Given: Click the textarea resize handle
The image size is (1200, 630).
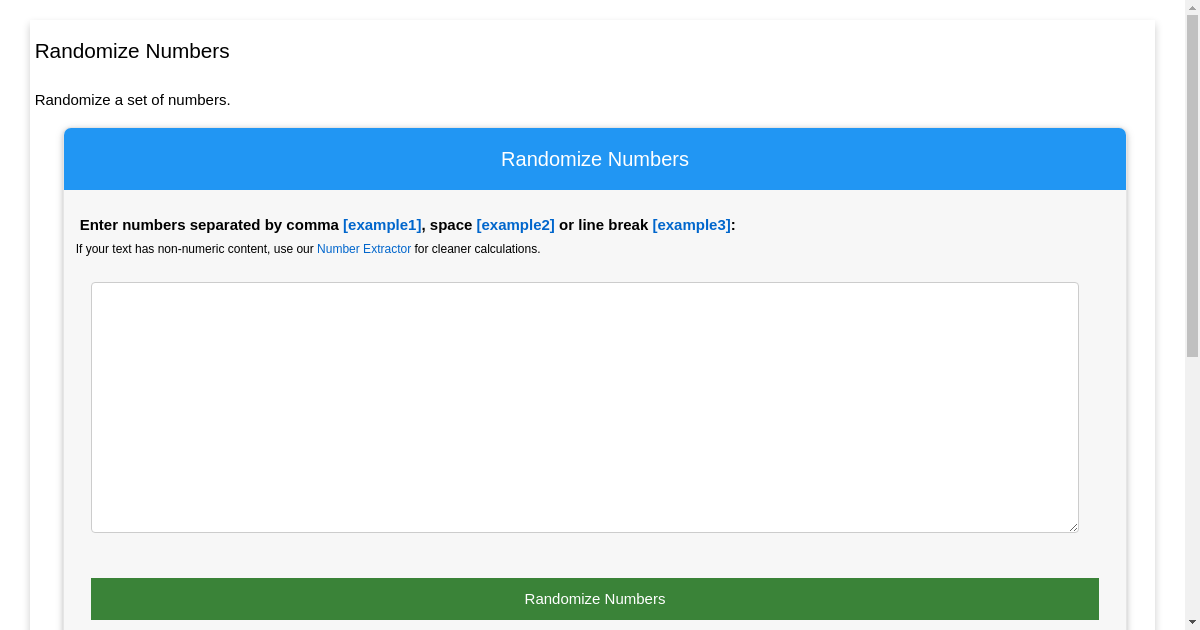Looking at the screenshot, I should (1073, 526).
